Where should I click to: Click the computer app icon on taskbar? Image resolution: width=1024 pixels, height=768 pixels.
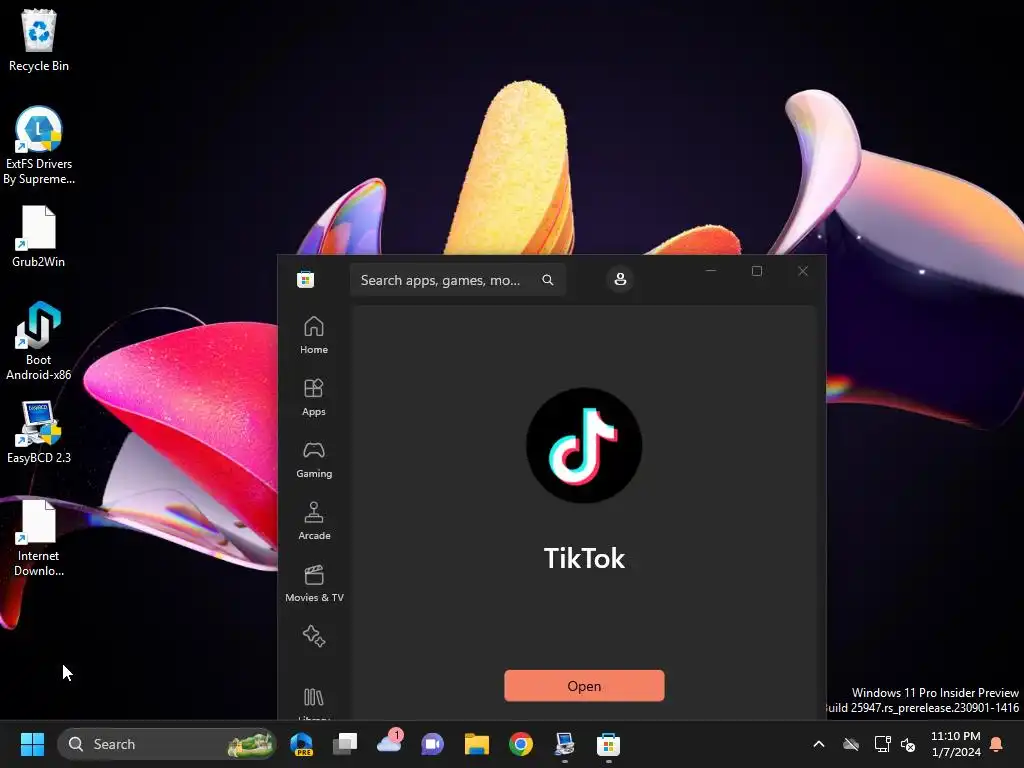(x=564, y=744)
